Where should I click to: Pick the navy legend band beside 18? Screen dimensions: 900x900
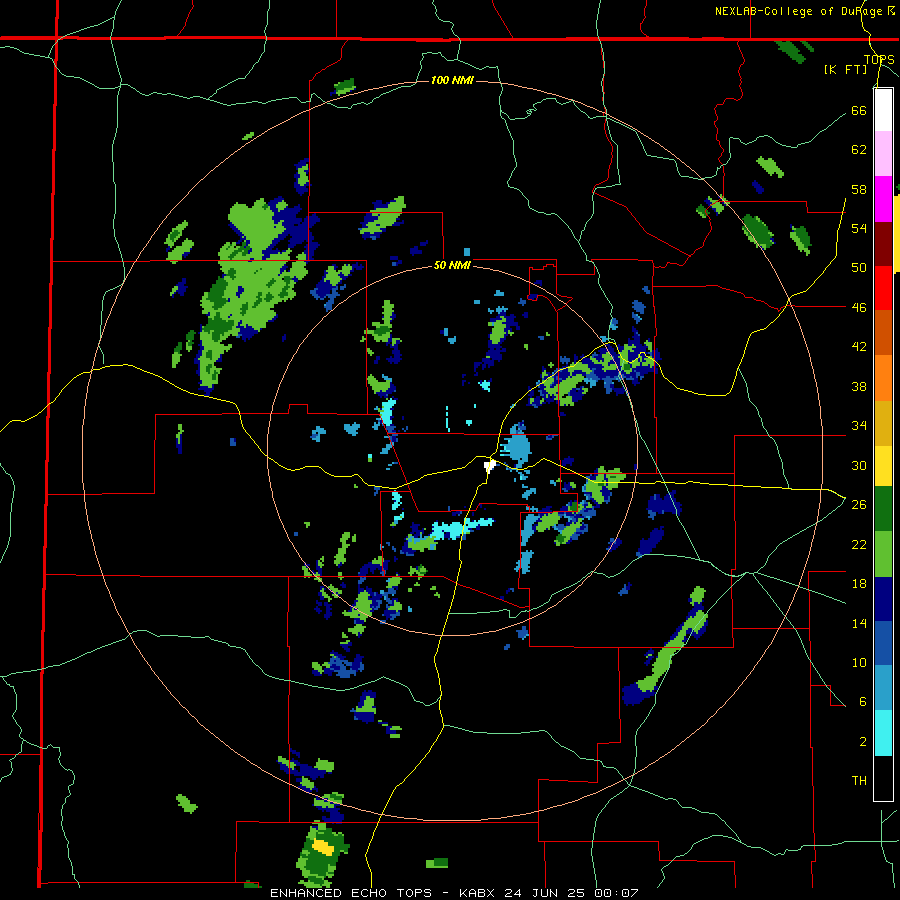tap(883, 599)
